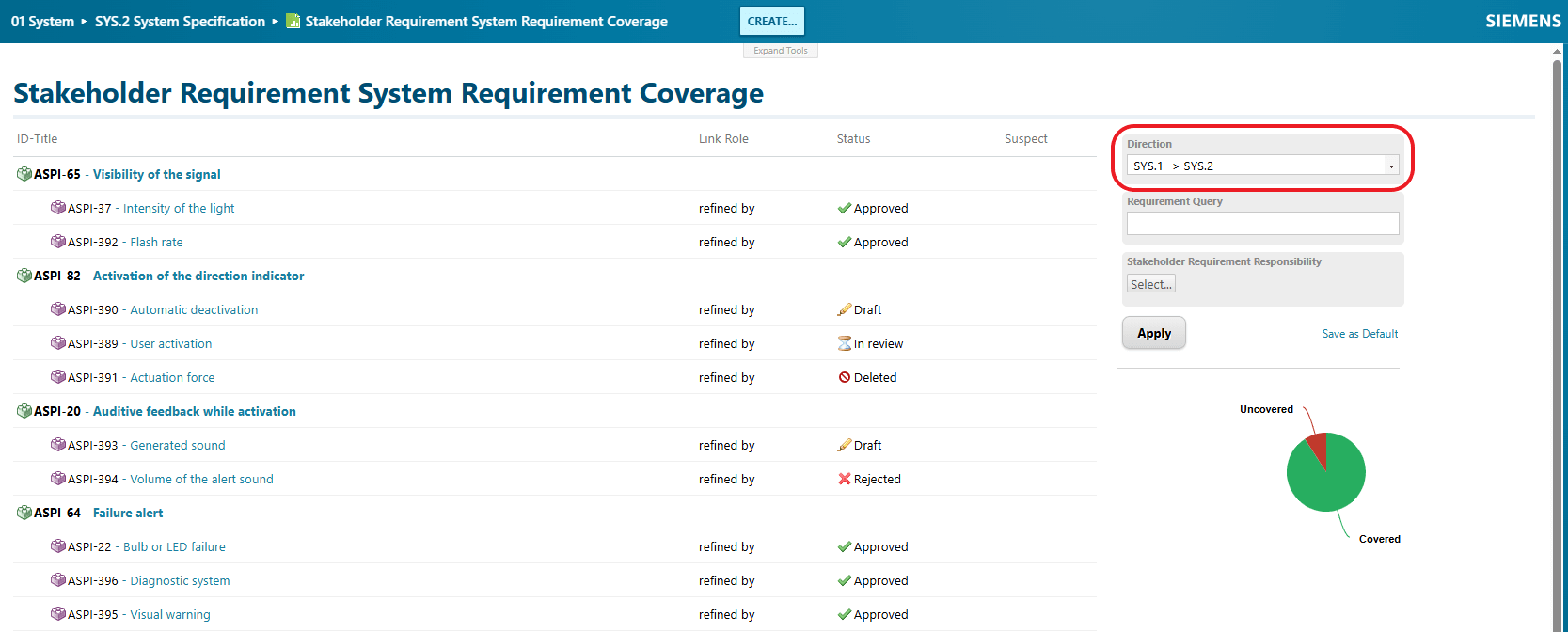1568x632 pixels.
Task: Click the ASPI-37 work item icon
Action: pos(58,208)
